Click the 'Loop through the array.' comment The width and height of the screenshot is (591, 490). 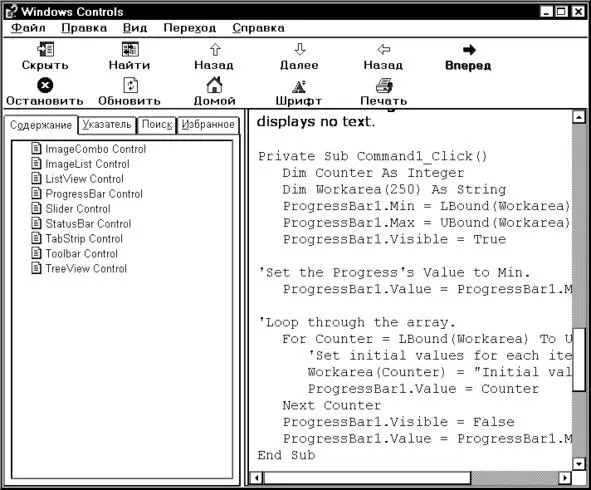coord(357,322)
